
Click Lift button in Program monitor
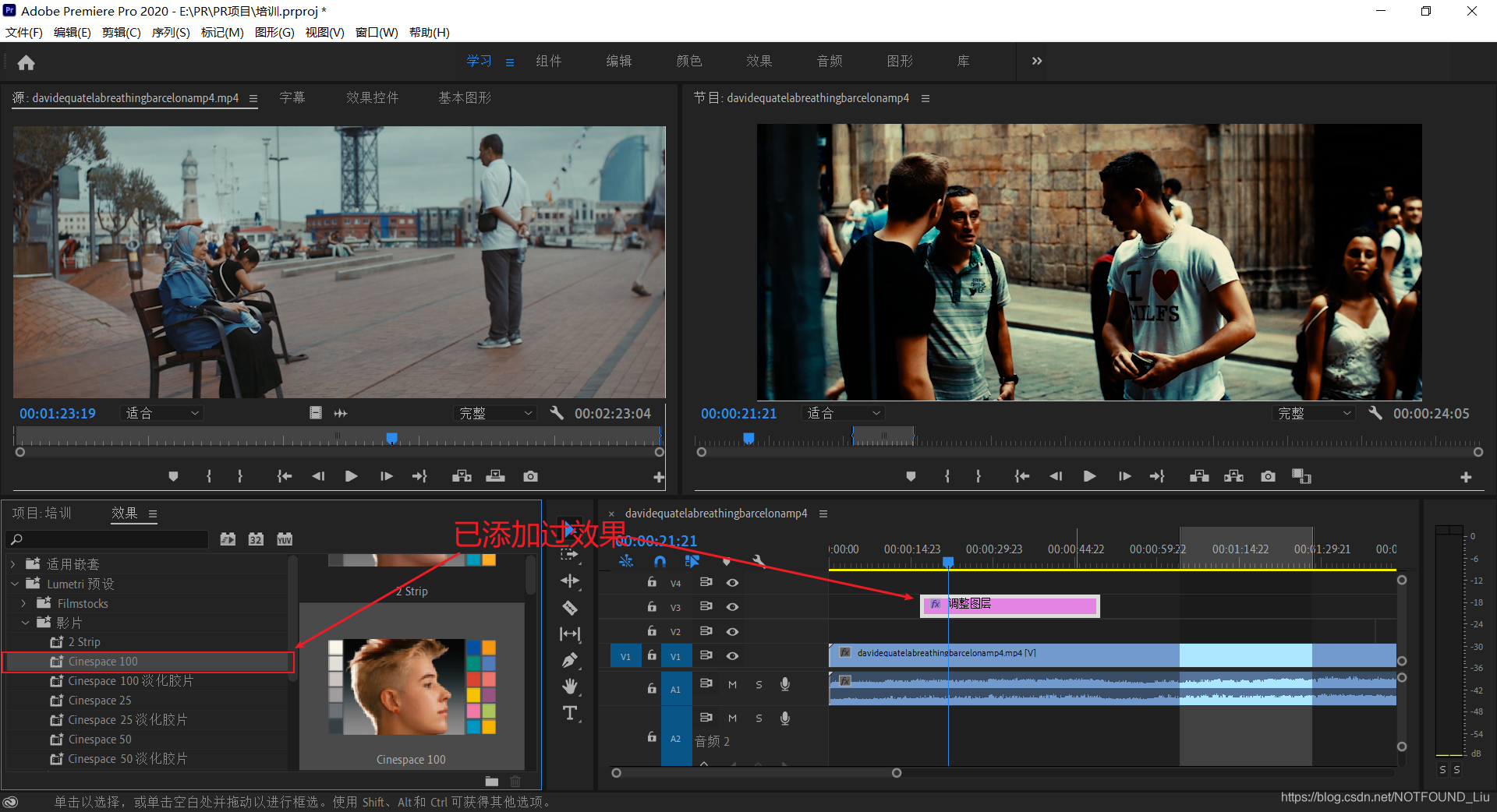[1199, 476]
